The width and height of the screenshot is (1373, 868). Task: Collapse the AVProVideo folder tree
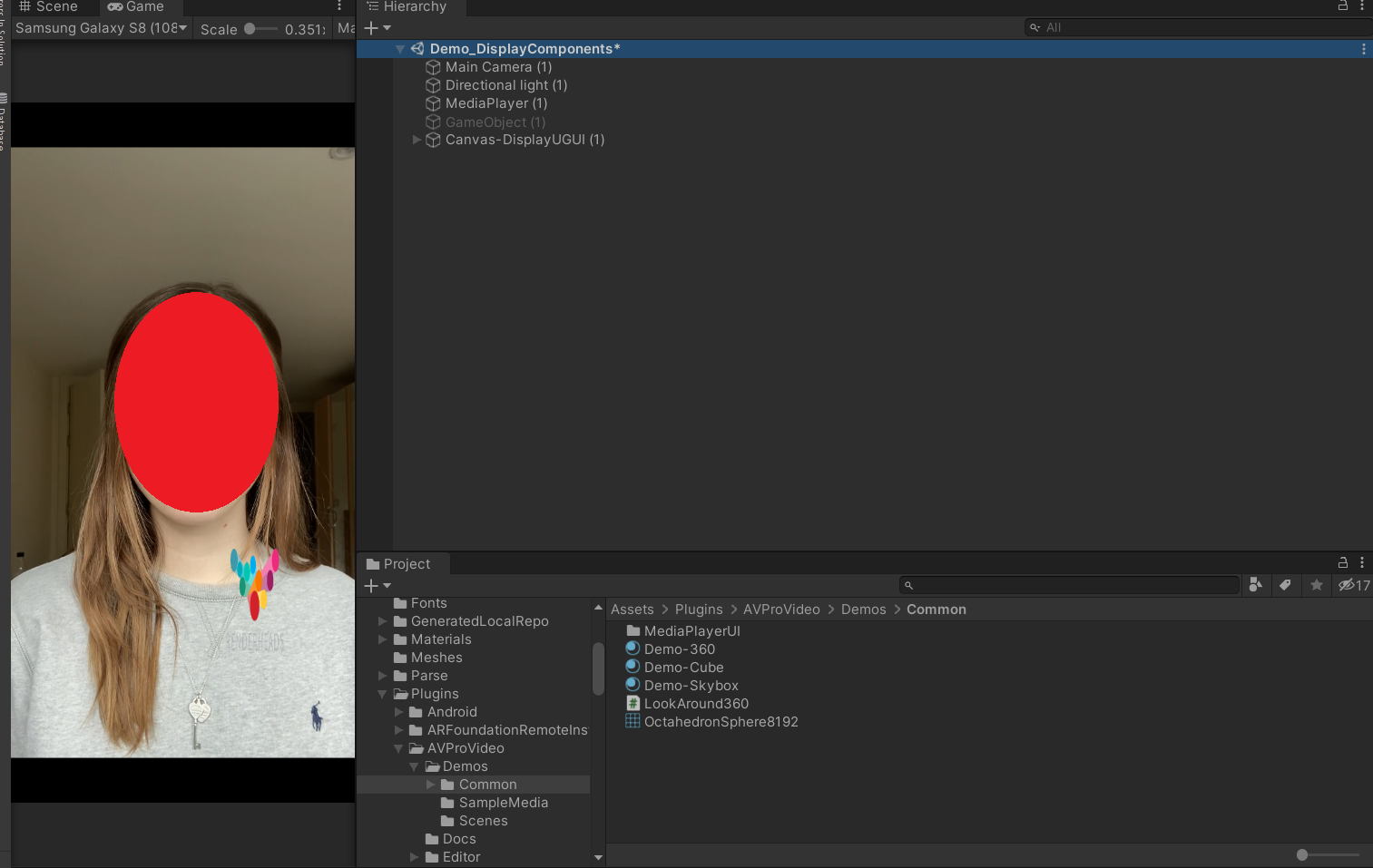click(397, 747)
